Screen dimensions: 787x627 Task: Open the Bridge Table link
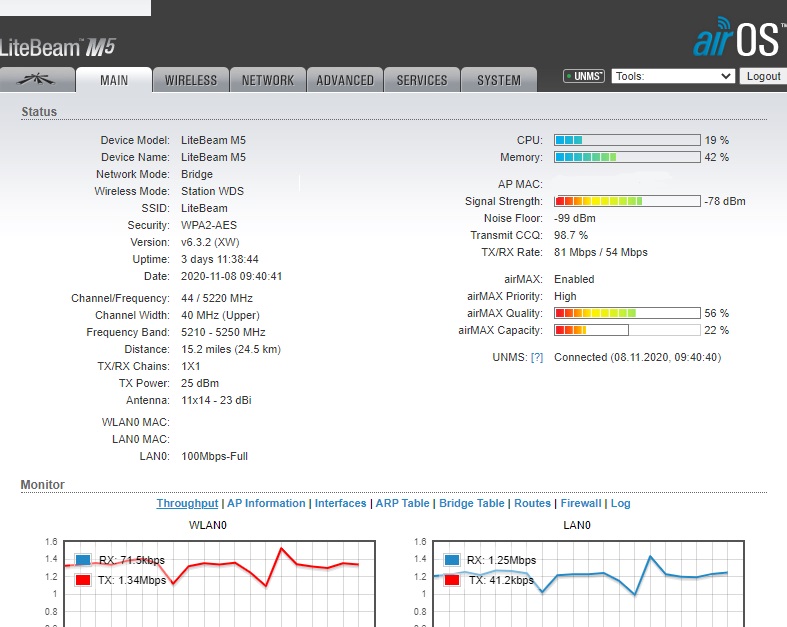tap(472, 503)
